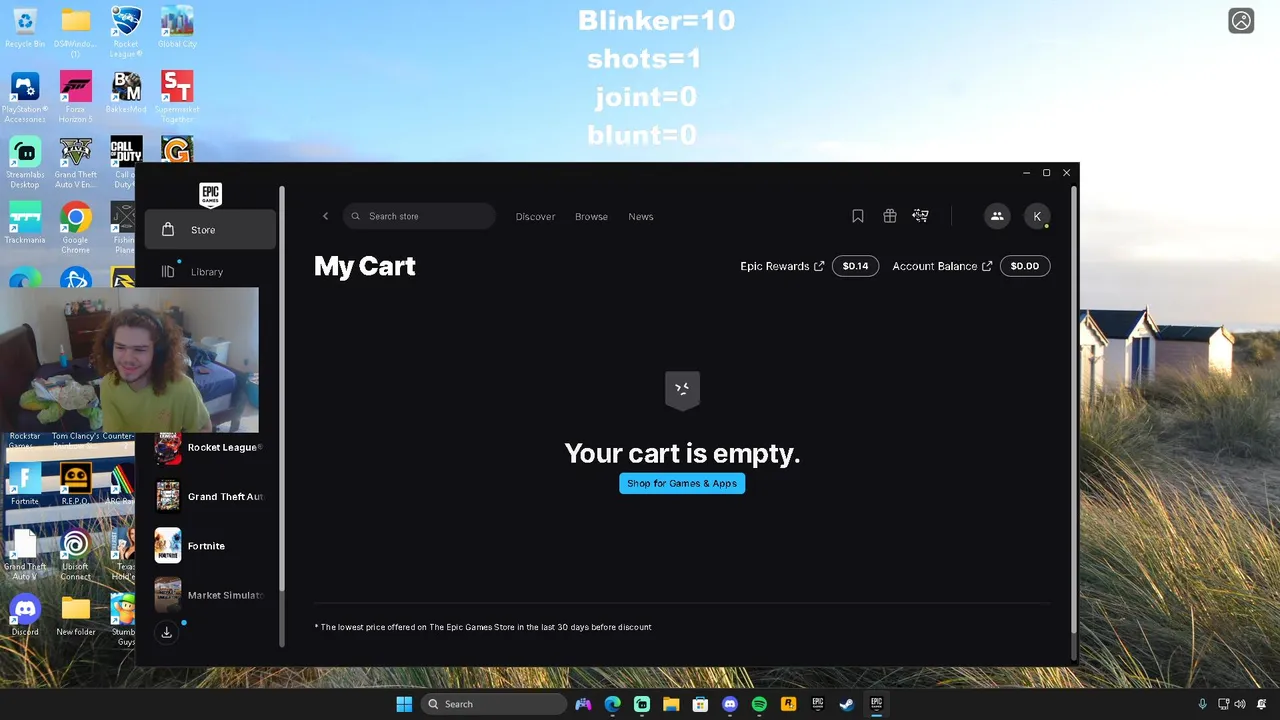Select Trackmania desktop shortcut
The image size is (1280, 720).
click(x=25, y=223)
